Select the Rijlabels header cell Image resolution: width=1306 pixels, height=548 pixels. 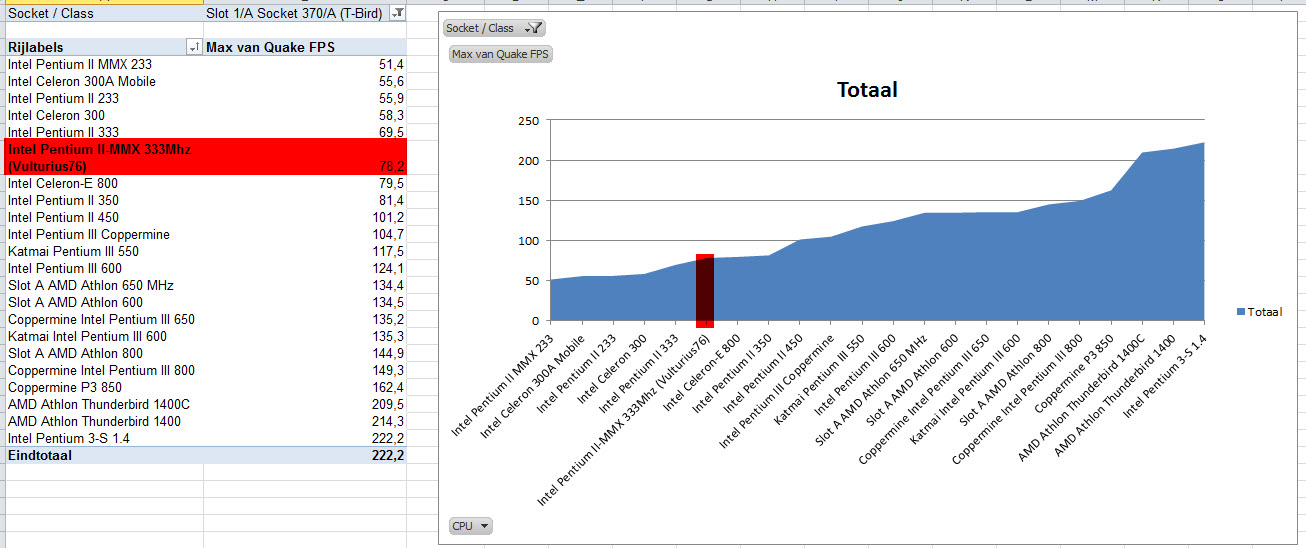tap(103, 47)
